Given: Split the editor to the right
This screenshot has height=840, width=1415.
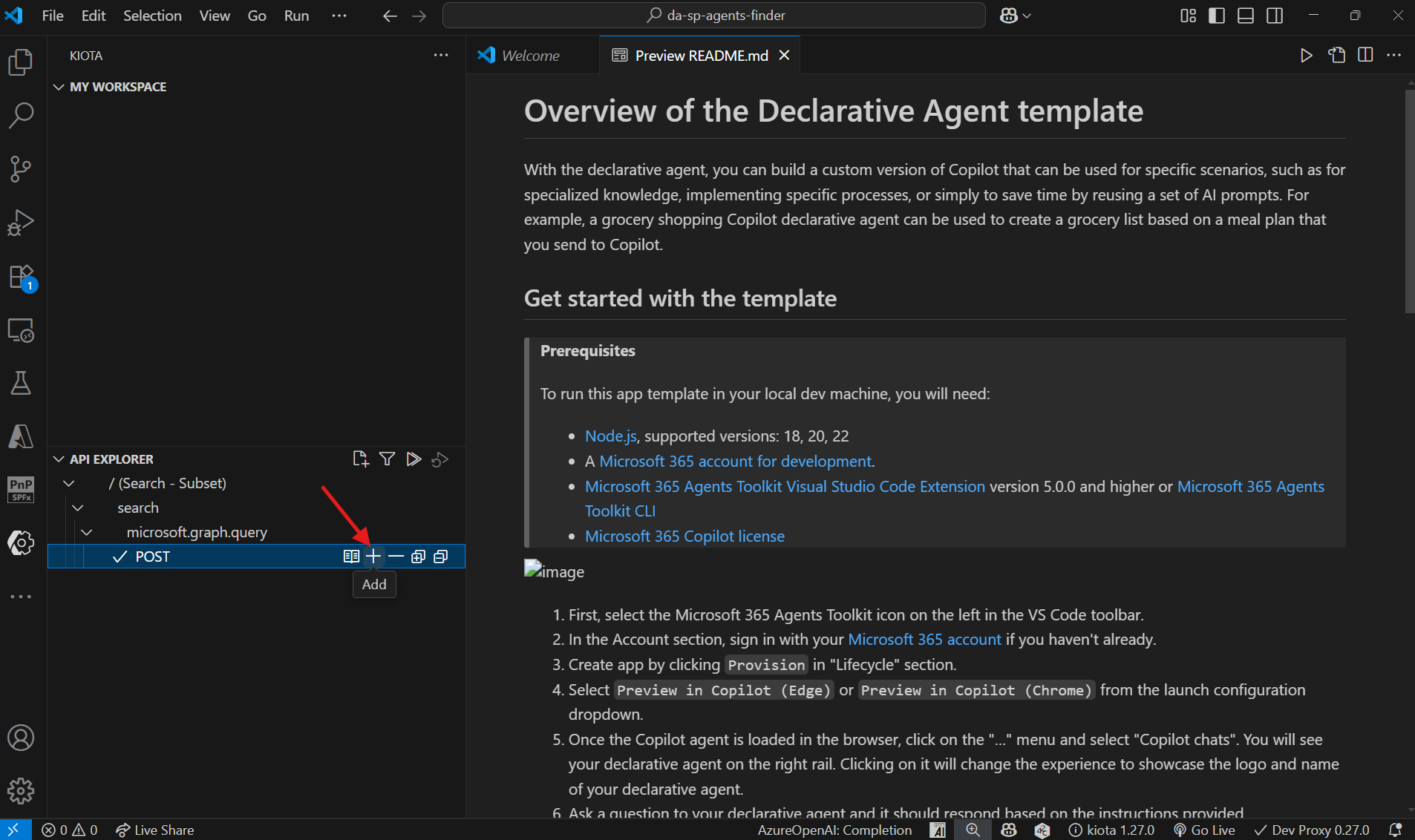Looking at the screenshot, I should tap(1365, 56).
